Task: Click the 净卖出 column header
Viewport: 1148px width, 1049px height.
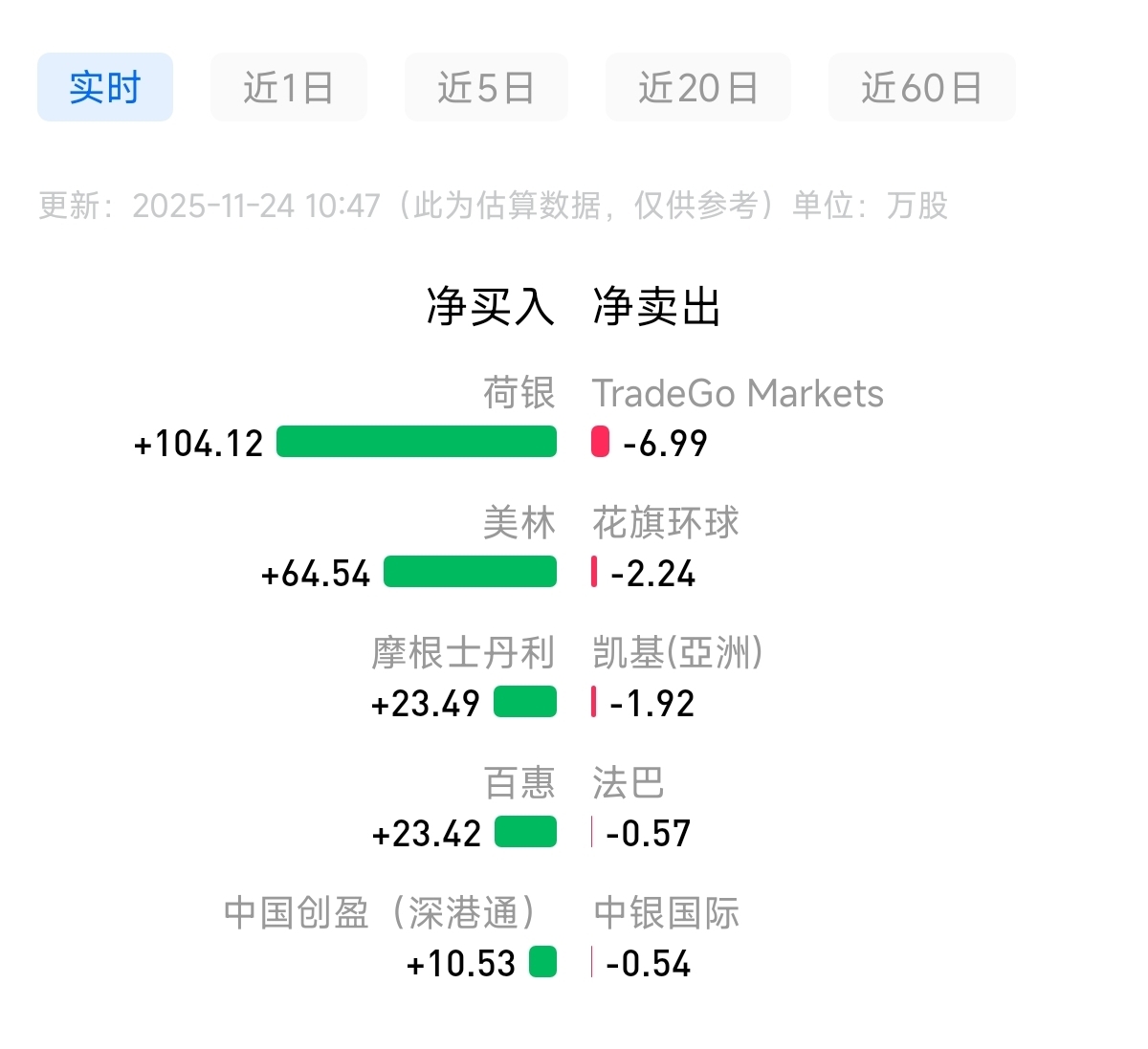Action: [656, 307]
